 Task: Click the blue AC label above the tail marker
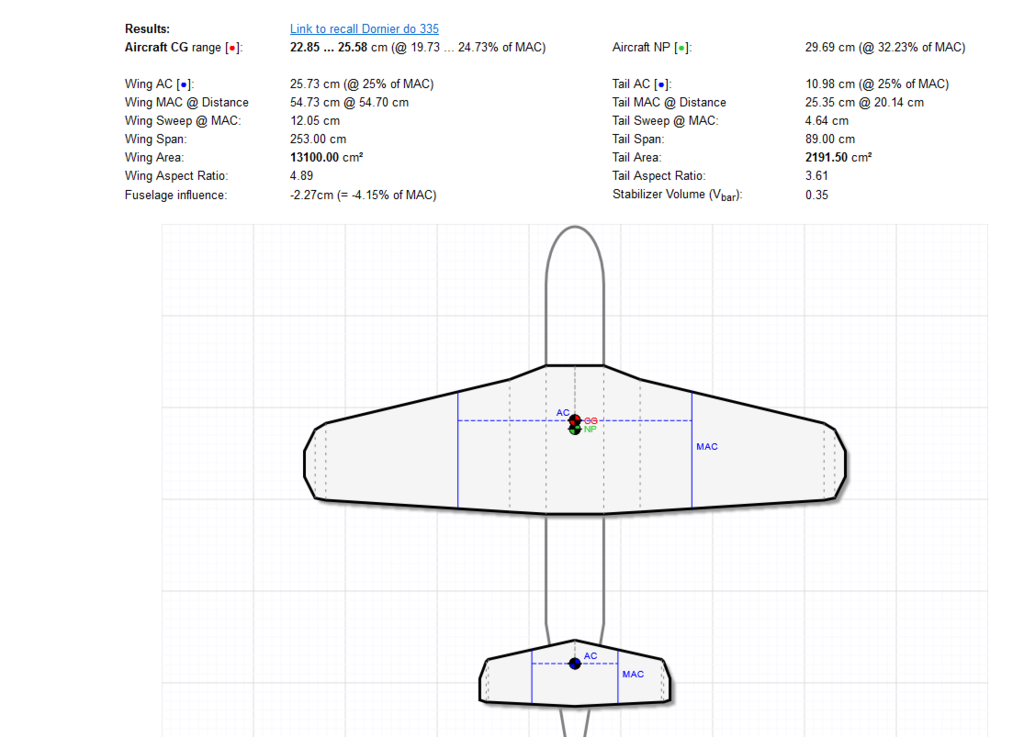[x=590, y=656]
